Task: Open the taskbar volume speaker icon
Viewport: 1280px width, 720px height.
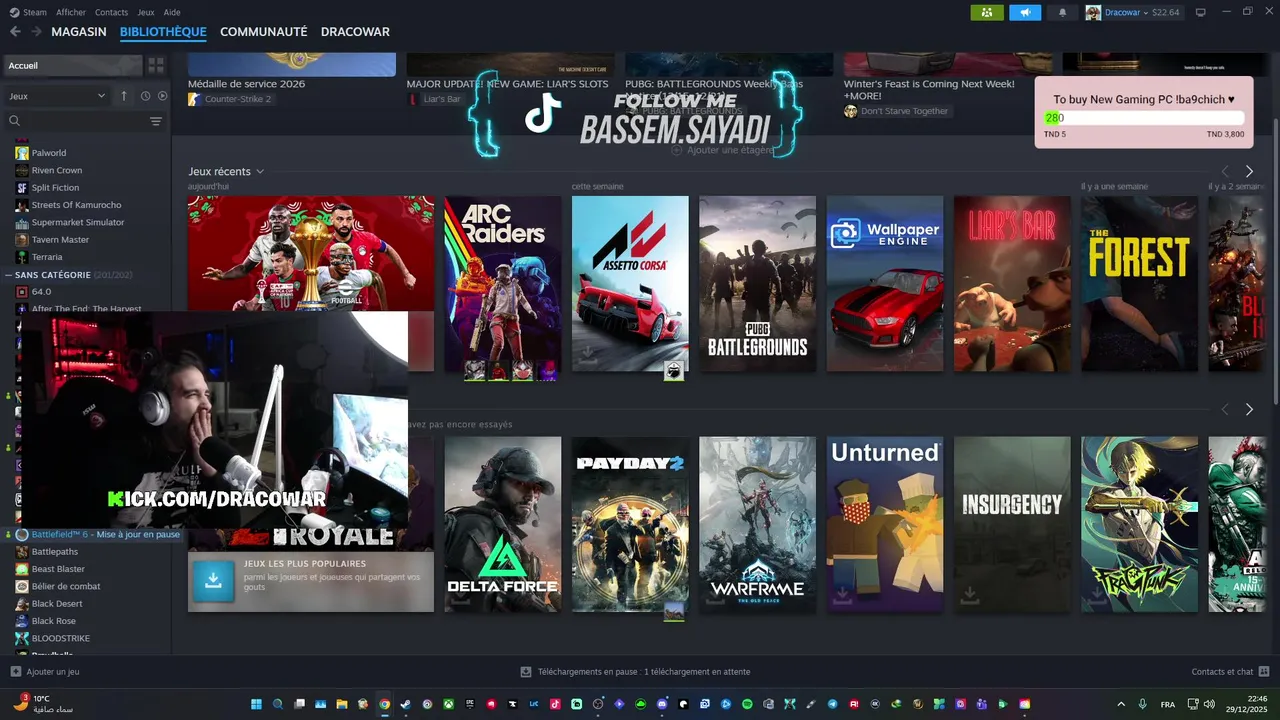Action: pos(1209,704)
